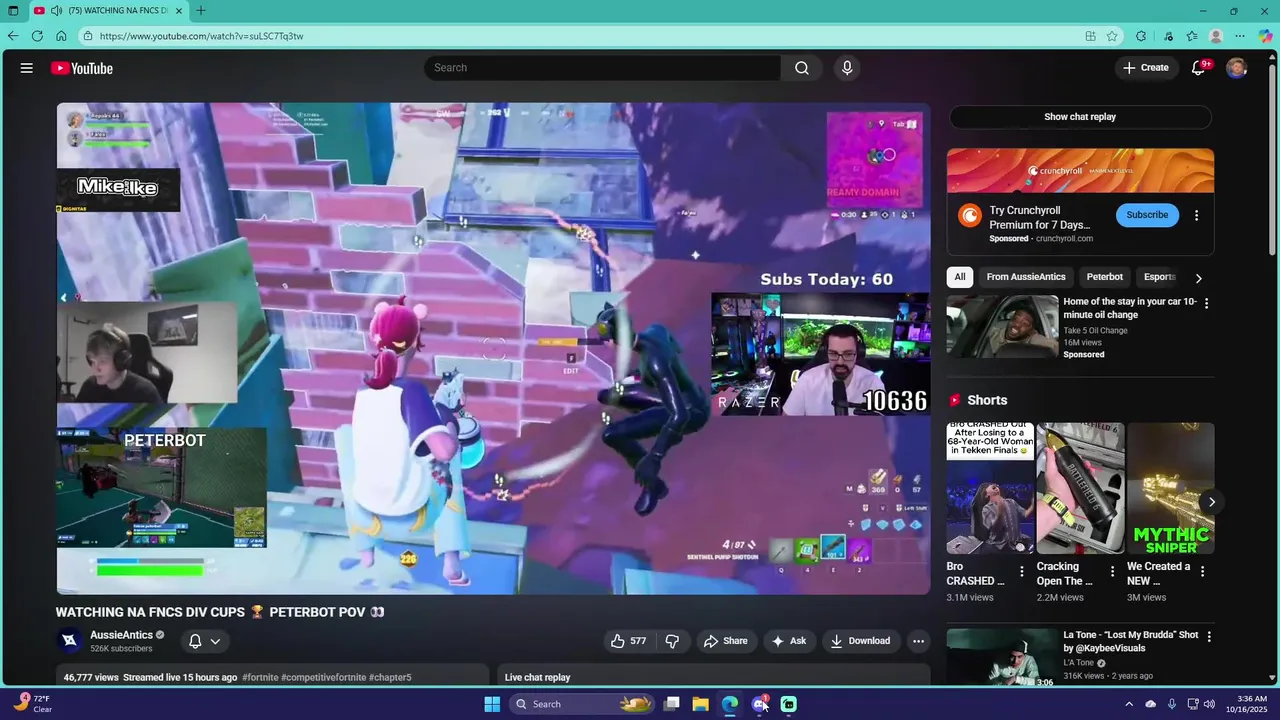Open the page's vertical scrollbar thumb

(x=1273, y=160)
